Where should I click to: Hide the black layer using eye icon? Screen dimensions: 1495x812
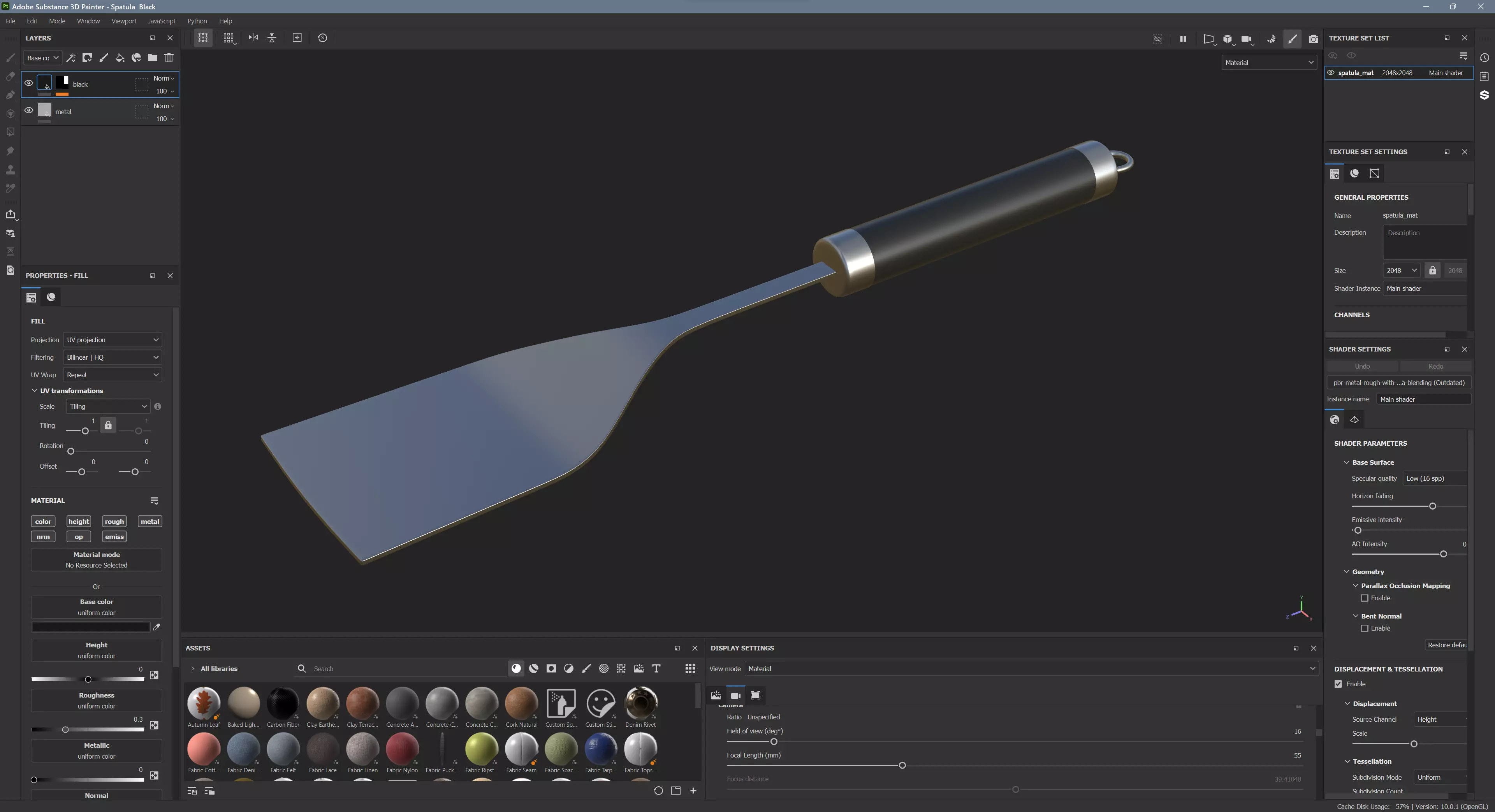point(28,83)
